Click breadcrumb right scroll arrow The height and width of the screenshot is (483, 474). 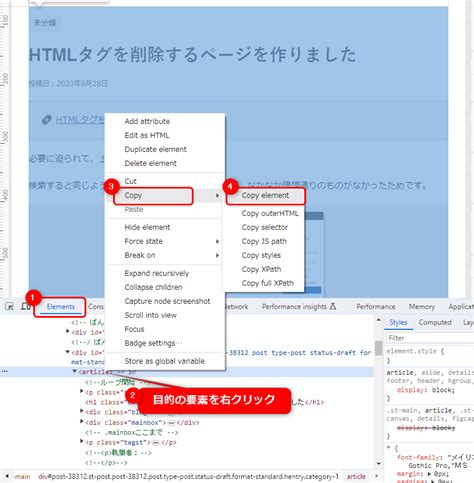pyautogui.click(x=377, y=476)
